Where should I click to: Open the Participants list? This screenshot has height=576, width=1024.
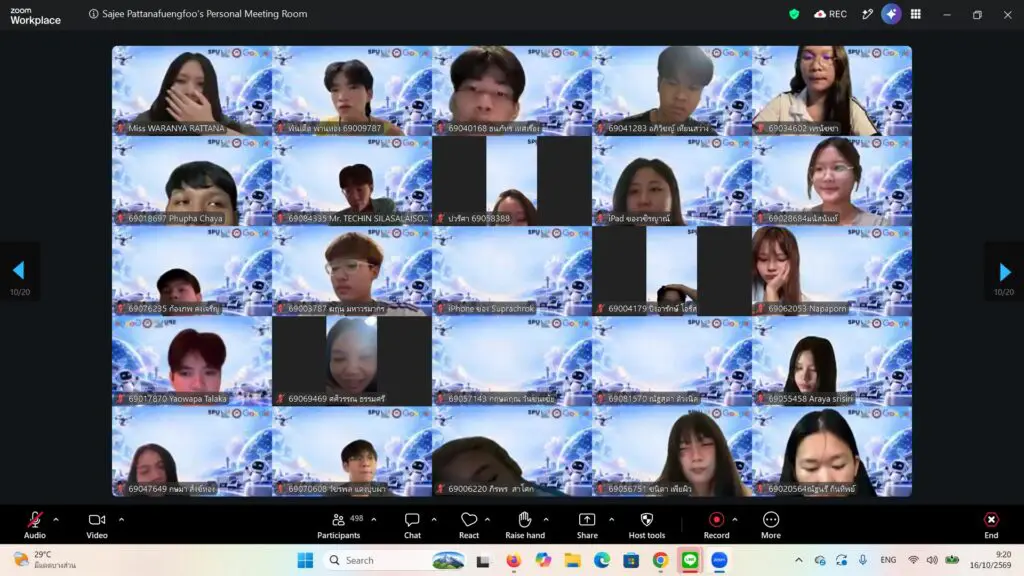pos(338,525)
